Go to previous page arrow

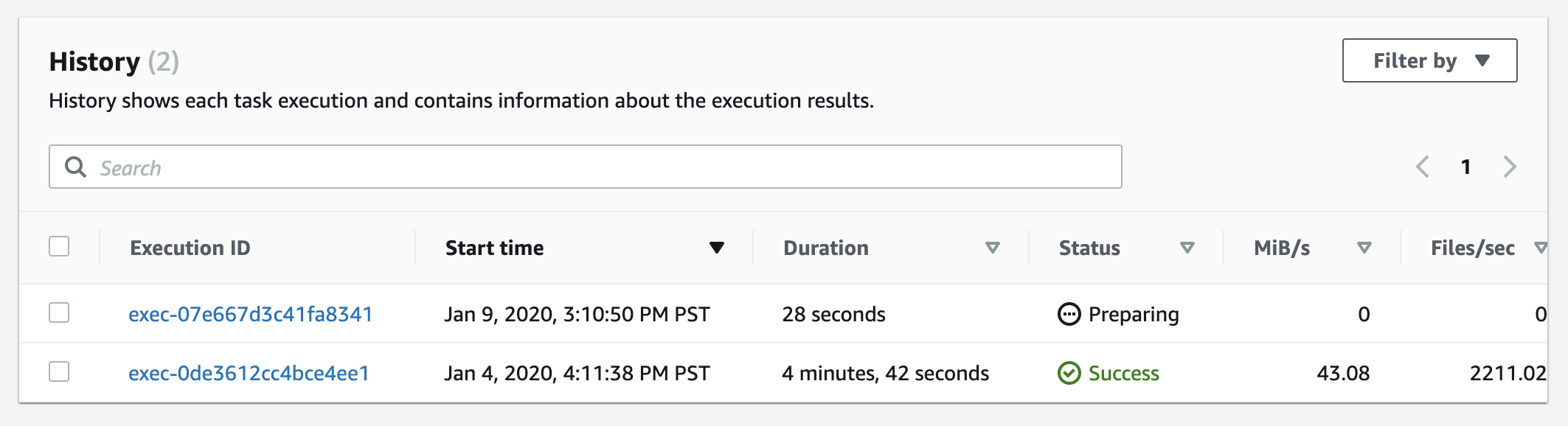tap(1423, 167)
